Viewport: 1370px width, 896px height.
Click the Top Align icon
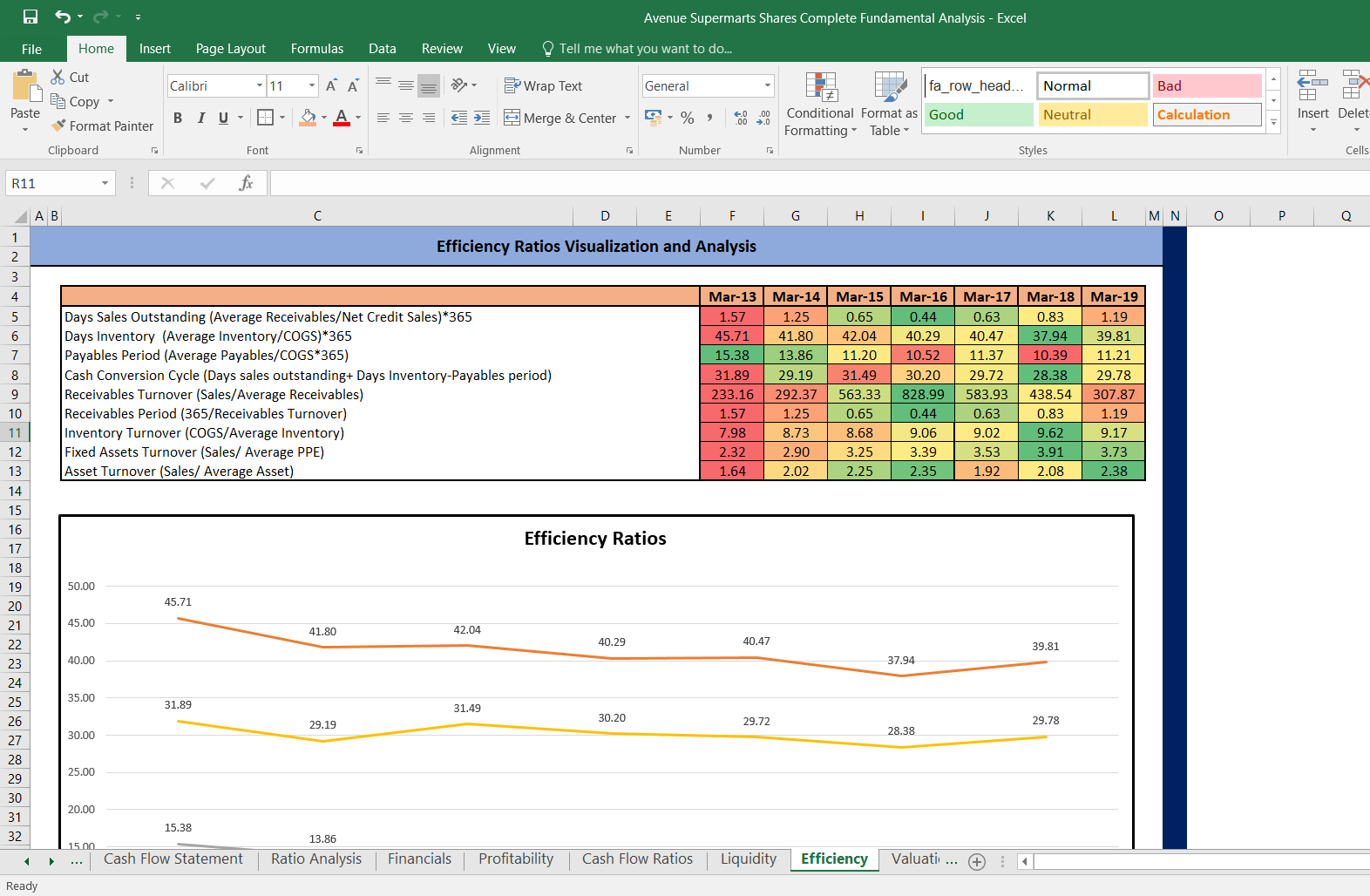(383, 85)
